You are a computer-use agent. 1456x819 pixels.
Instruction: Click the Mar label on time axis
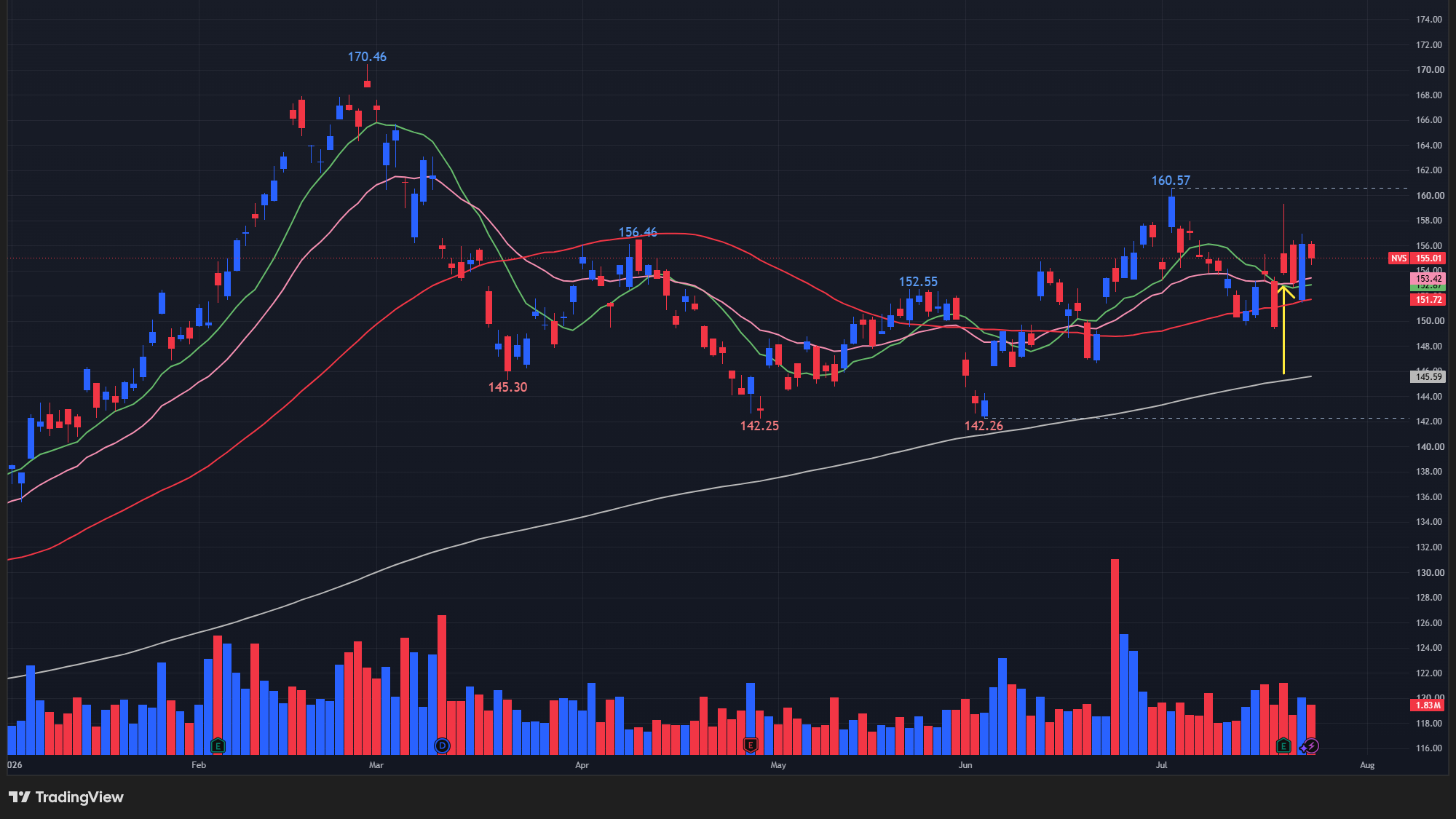[376, 765]
